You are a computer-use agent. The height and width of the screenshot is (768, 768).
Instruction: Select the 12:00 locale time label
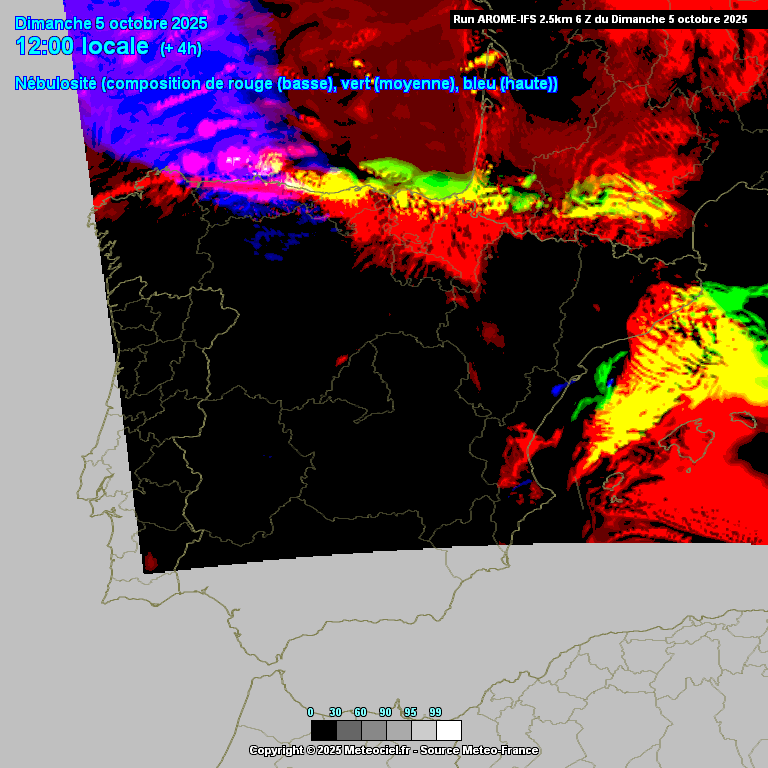(82, 47)
